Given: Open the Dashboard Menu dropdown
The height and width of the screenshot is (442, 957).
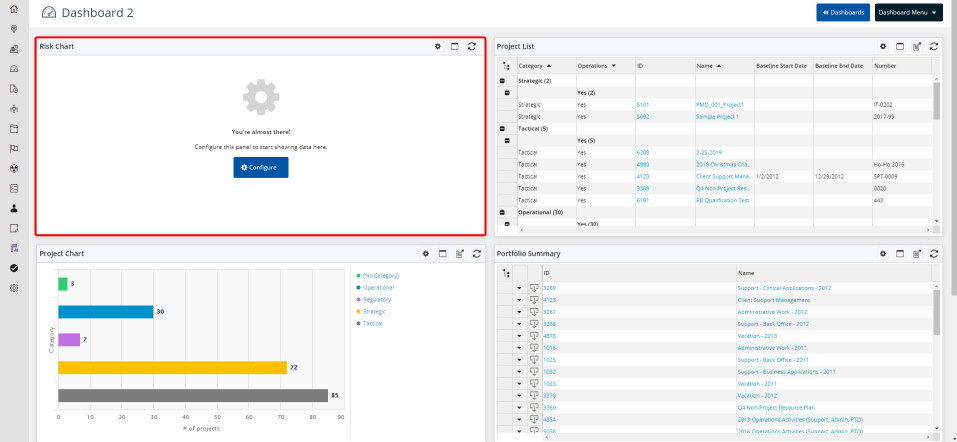Looking at the screenshot, I should pos(908,12).
